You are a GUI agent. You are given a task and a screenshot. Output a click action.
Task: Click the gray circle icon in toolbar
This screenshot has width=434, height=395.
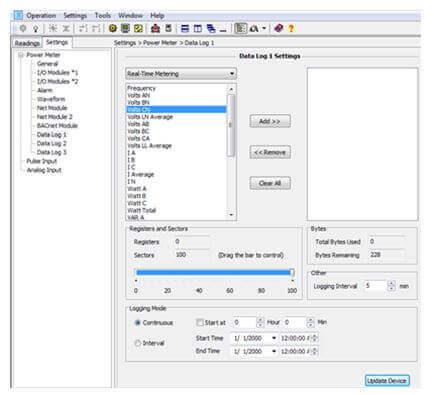tap(23, 29)
